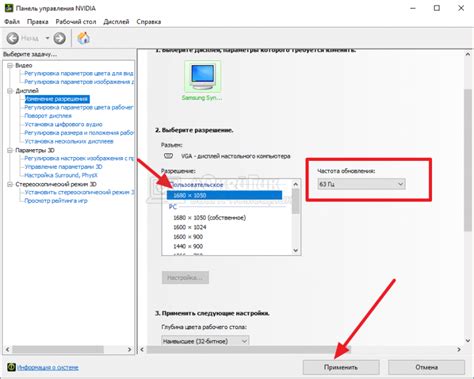The height and width of the screenshot is (379, 474).
Task: Select the Samsung SyncMaster display icon
Action: 202,77
